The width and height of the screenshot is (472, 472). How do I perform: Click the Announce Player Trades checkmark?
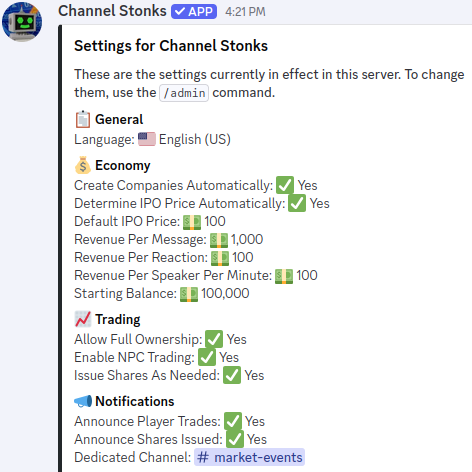233,421
